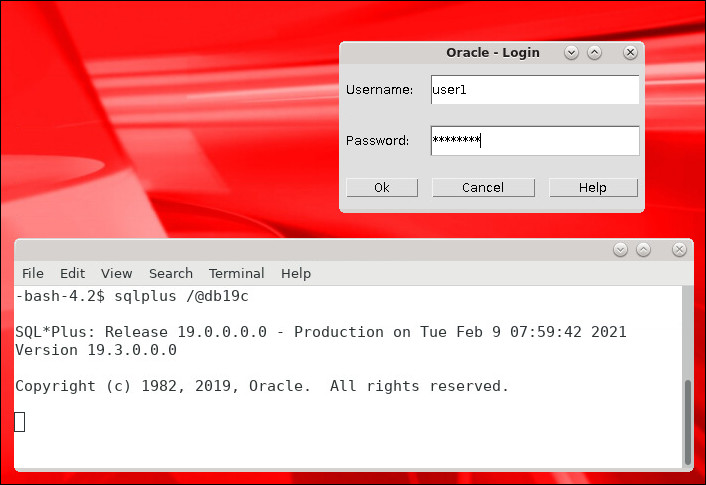Open Help in the Oracle login dialog

[593, 187]
